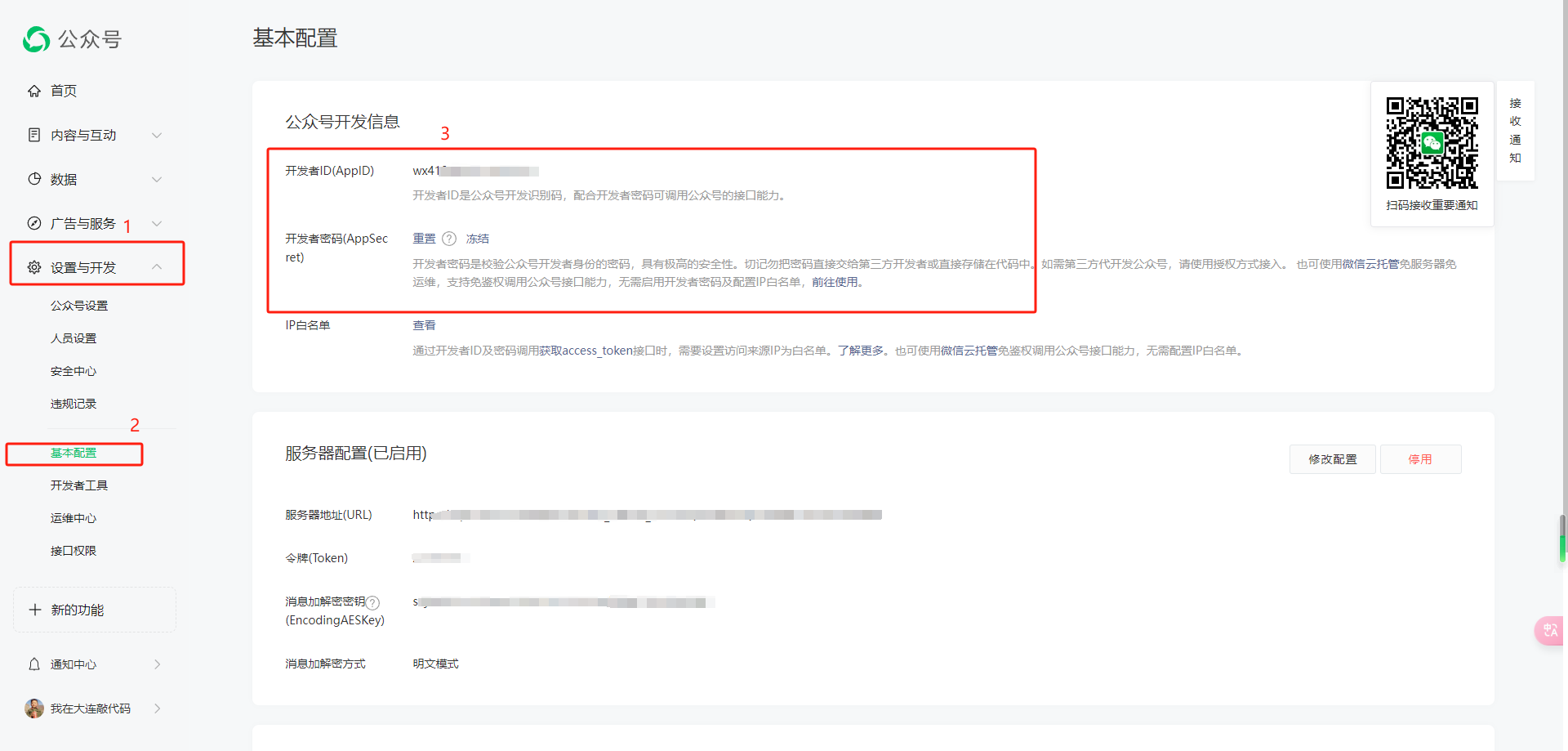Screen dimensions: 1568x751
Task: Go to 运维中心
Action: [x=73, y=518]
